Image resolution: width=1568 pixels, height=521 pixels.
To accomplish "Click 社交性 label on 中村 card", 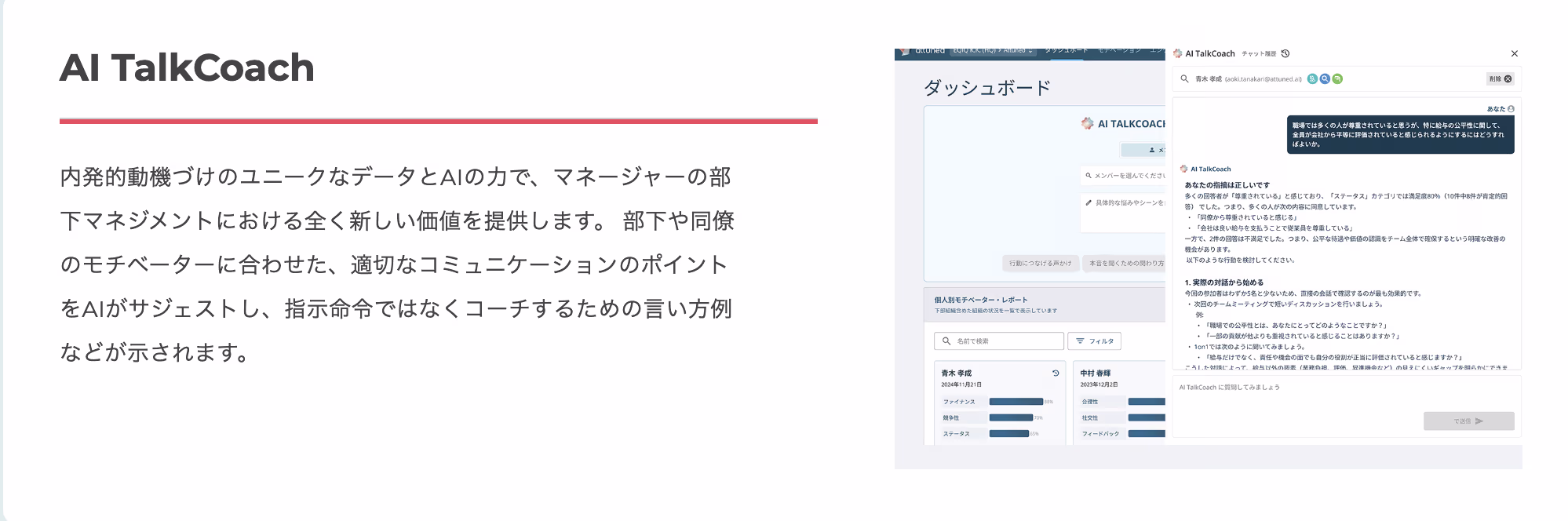I will point(1090,418).
